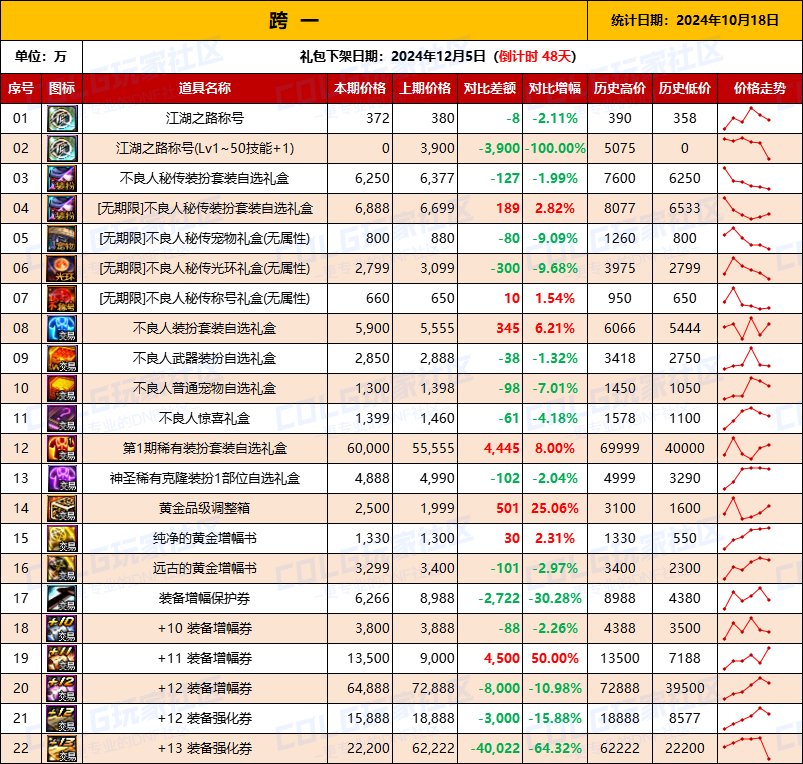This screenshot has height=764, width=803.
Task: Click the item name 神圣稀有克隆装扮1部位自选礼盒
Action: coord(205,478)
